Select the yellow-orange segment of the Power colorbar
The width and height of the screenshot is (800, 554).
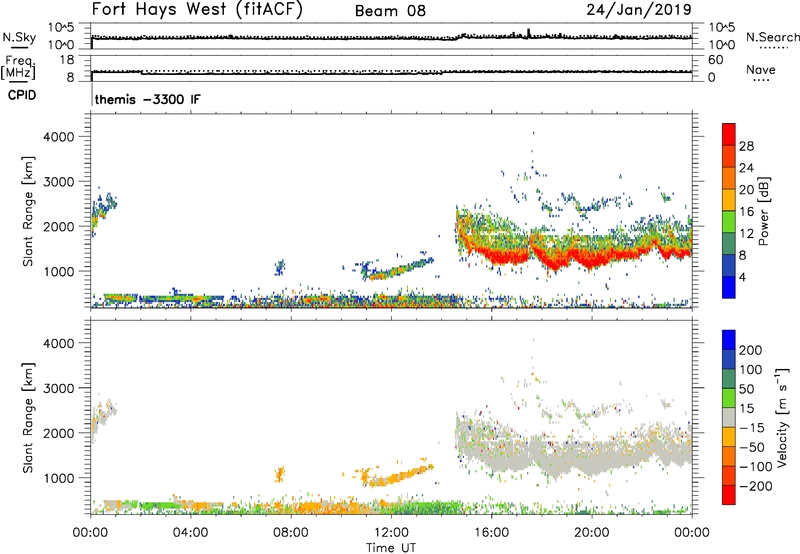729,200
